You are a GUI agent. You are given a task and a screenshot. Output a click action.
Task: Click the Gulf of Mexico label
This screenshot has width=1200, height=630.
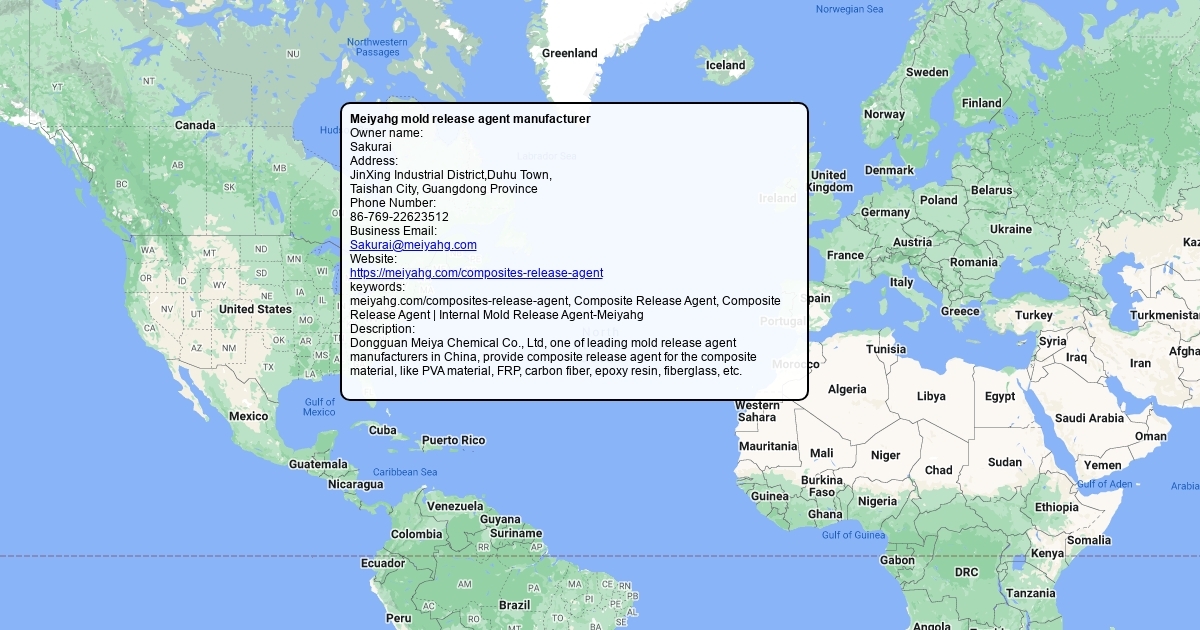click(x=319, y=407)
